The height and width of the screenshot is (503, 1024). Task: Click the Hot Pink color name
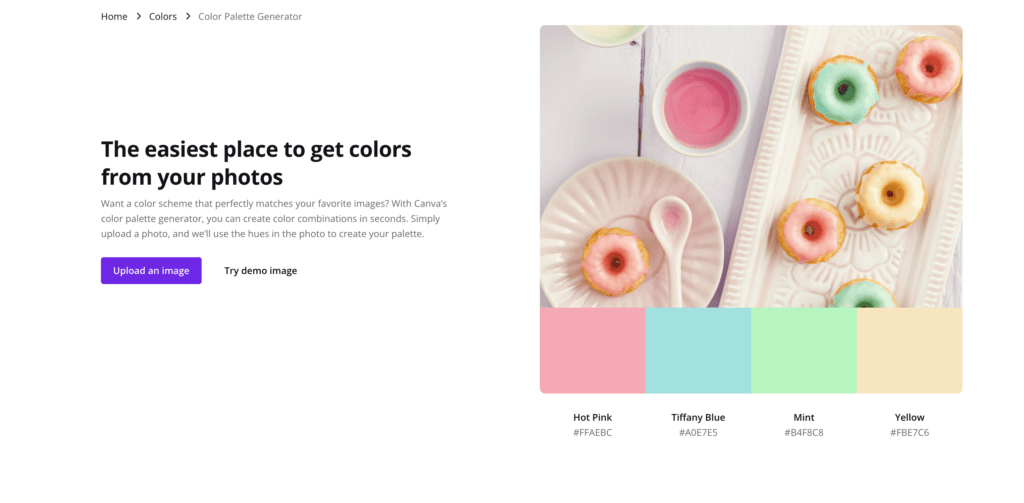[x=592, y=417]
